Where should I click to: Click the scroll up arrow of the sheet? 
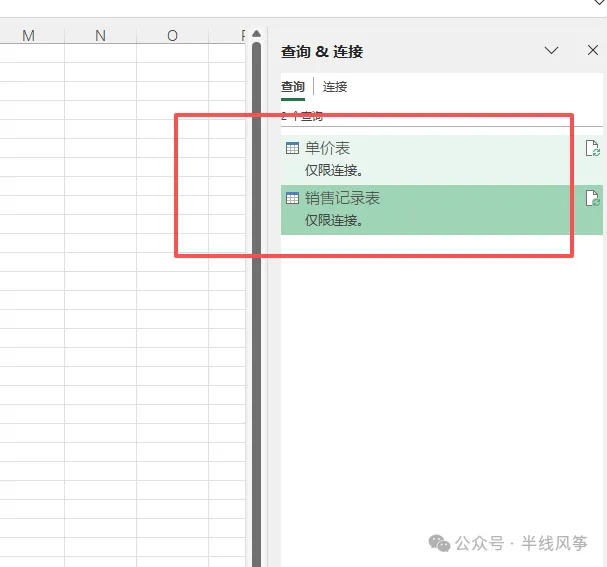coord(256,34)
